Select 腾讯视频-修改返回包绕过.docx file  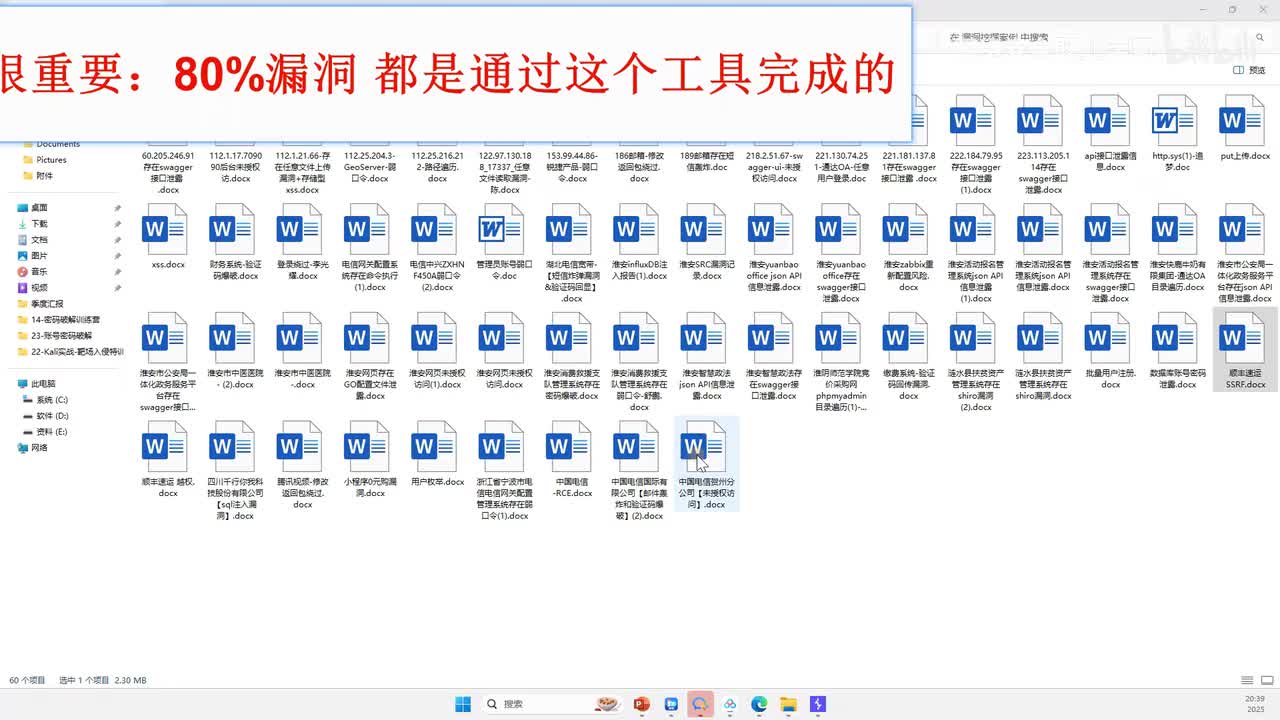302,465
